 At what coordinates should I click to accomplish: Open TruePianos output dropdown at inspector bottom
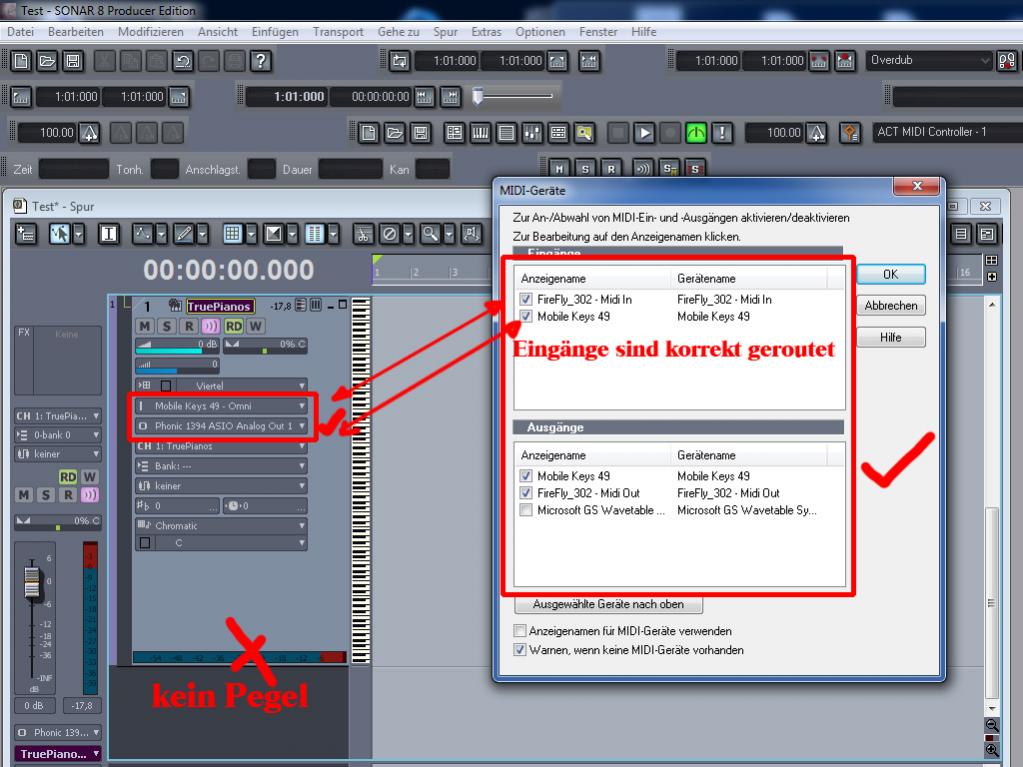tap(58, 754)
